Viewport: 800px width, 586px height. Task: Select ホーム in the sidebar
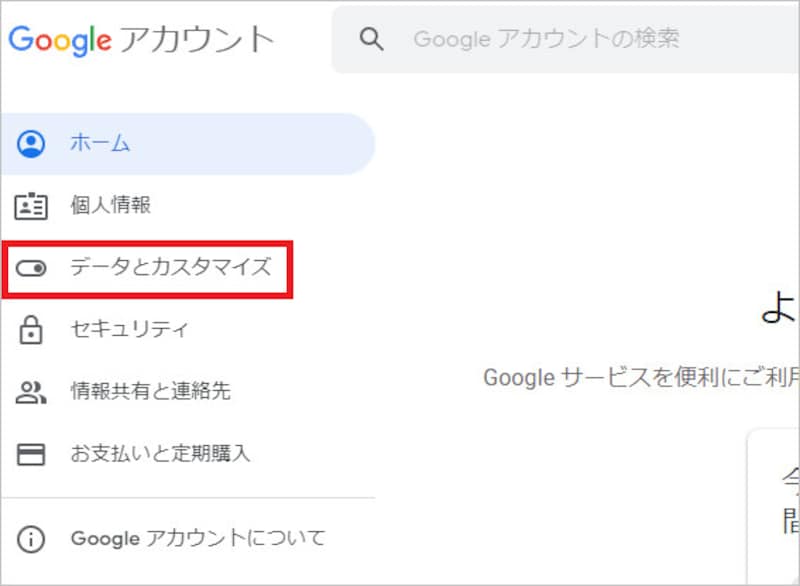tap(100, 143)
